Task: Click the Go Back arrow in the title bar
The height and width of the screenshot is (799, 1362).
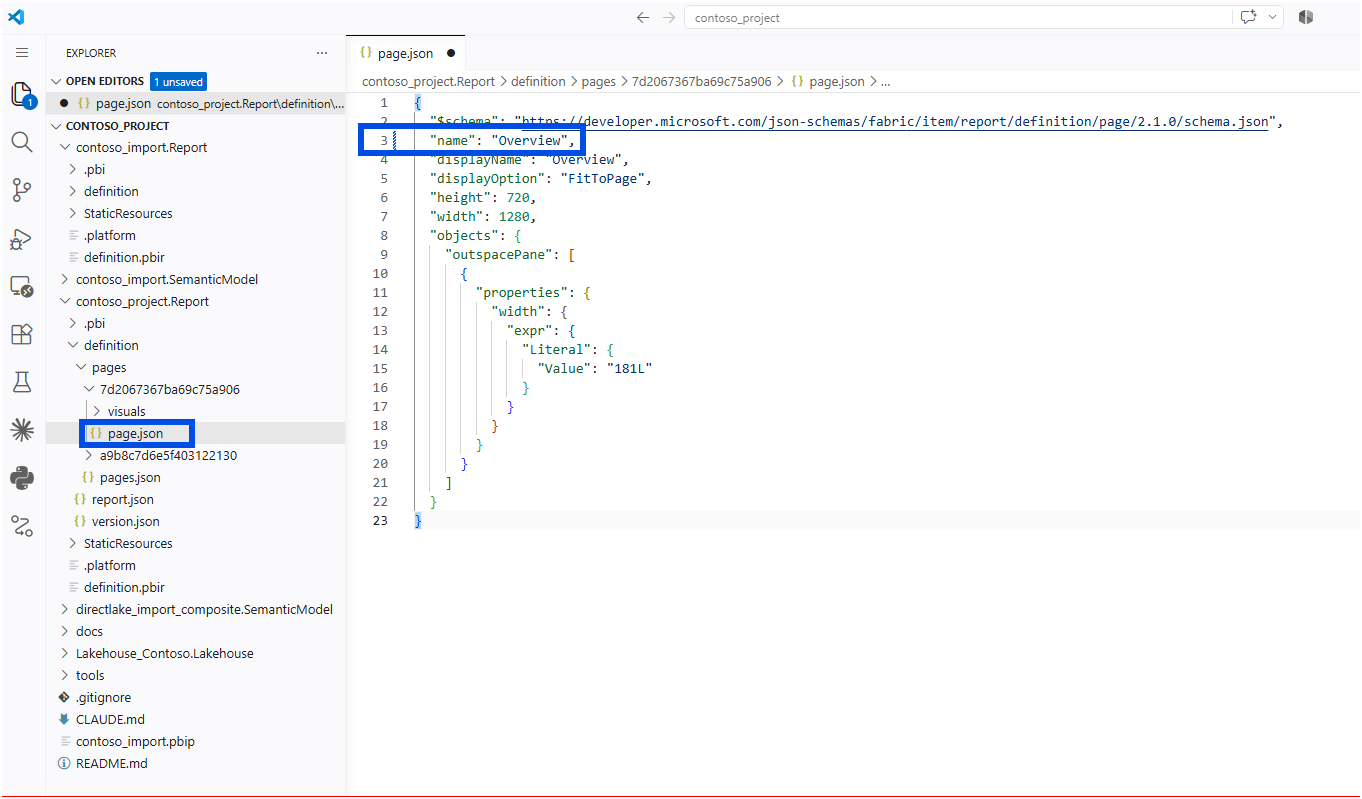Action: [x=643, y=17]
